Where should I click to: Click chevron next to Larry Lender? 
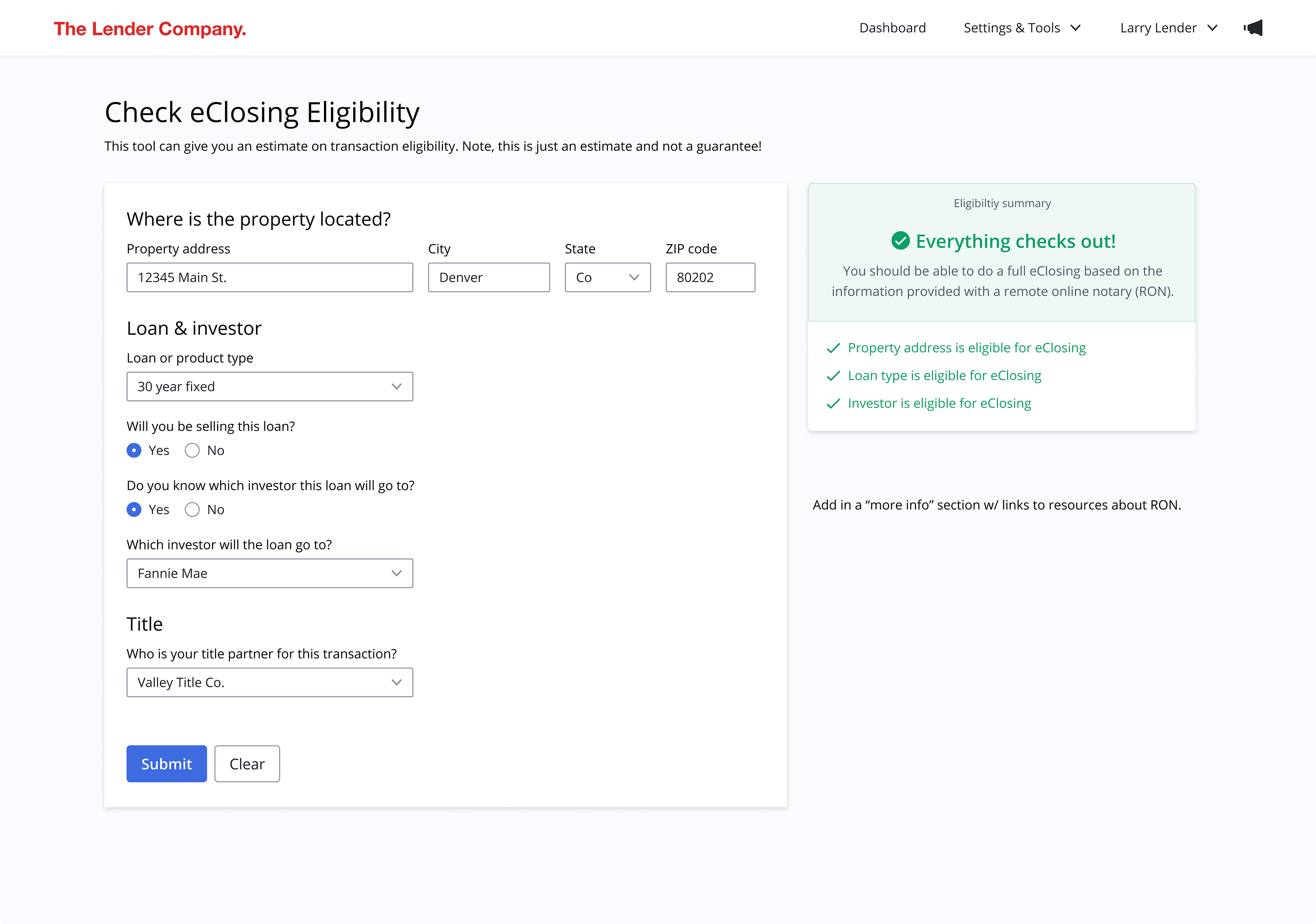coord(1212,28)
